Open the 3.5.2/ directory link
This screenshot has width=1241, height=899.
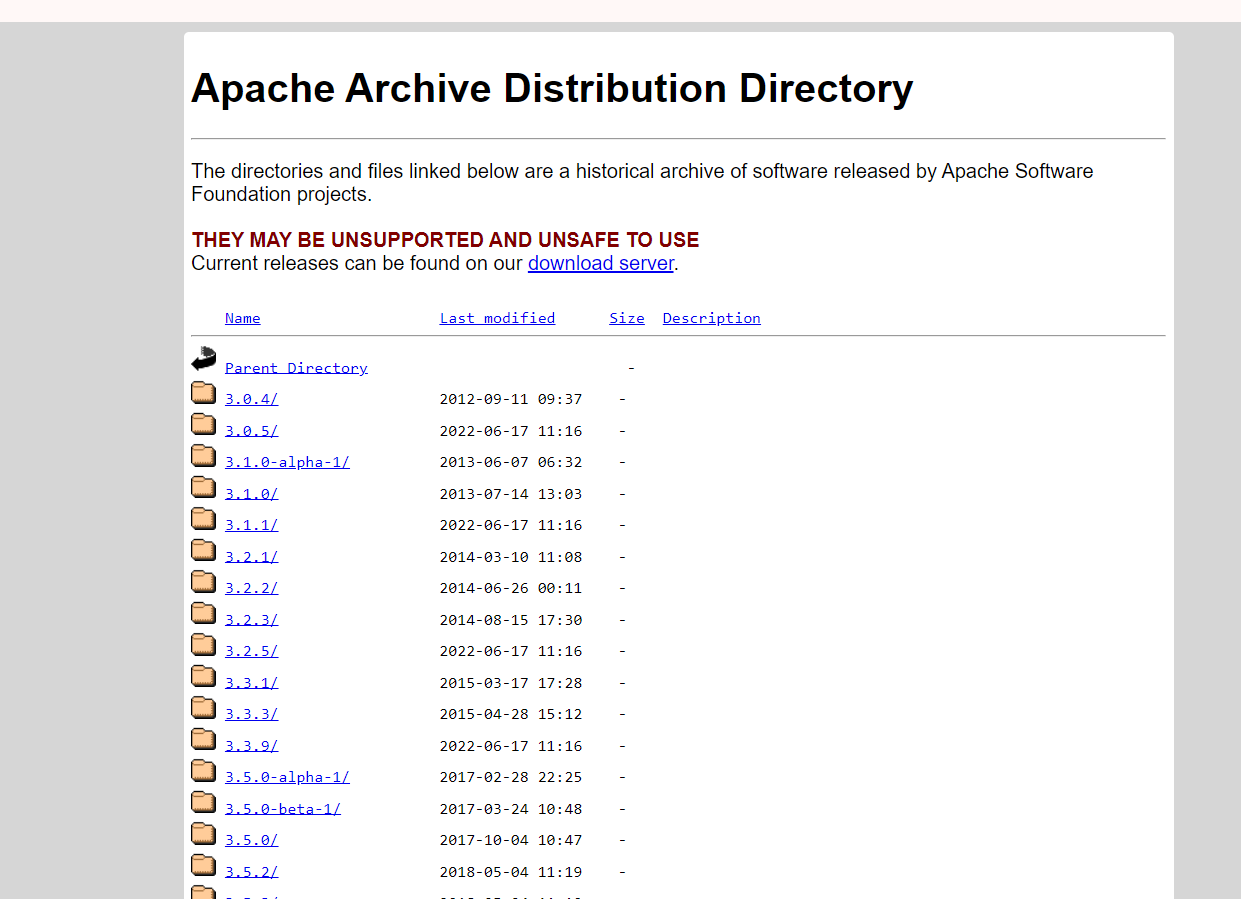(251, 872)
